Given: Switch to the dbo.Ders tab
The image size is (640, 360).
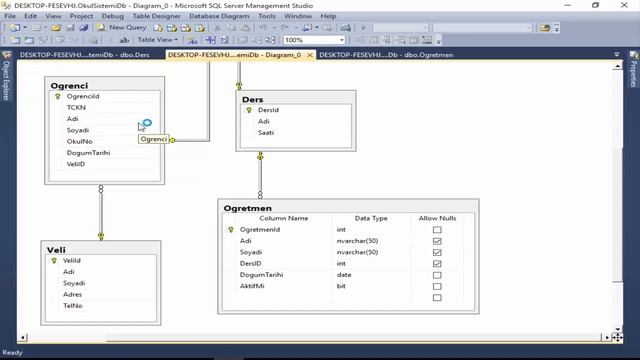Looking at the screenshot, I should tap(84, 55).
